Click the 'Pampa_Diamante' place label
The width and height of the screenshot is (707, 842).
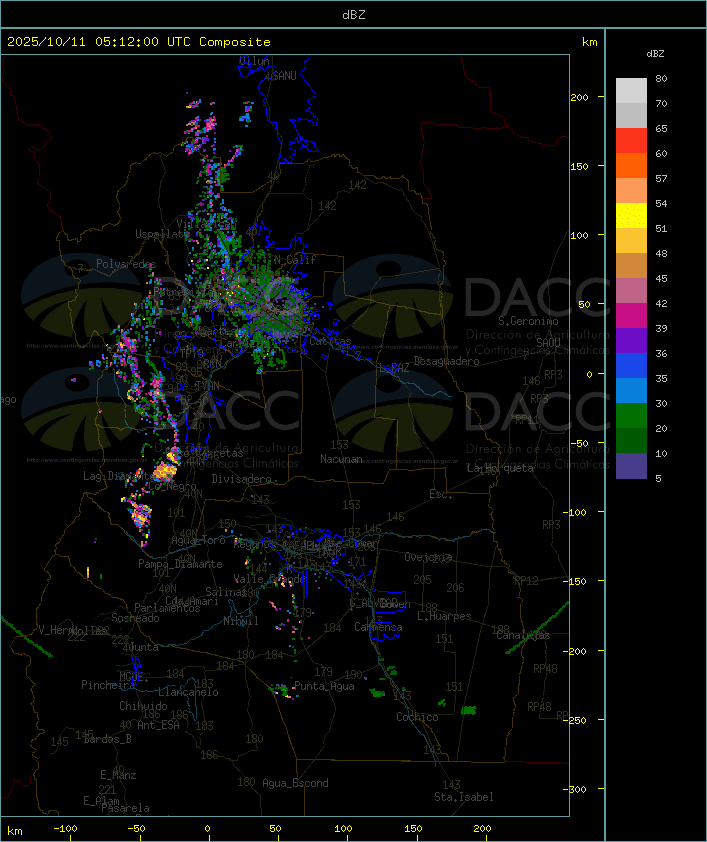180,564
